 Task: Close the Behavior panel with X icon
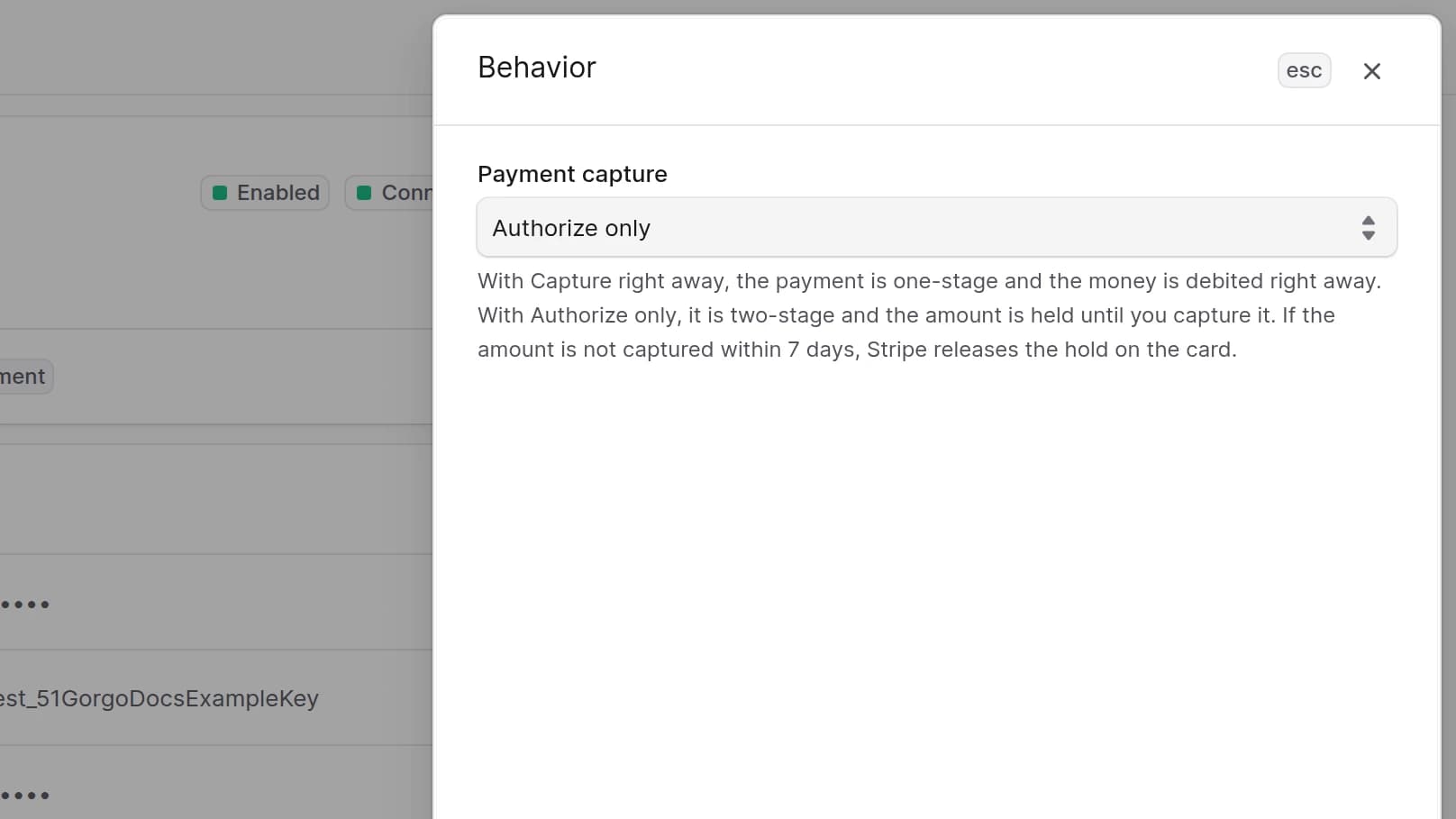pyautogui.click(x=1371, y=71)
